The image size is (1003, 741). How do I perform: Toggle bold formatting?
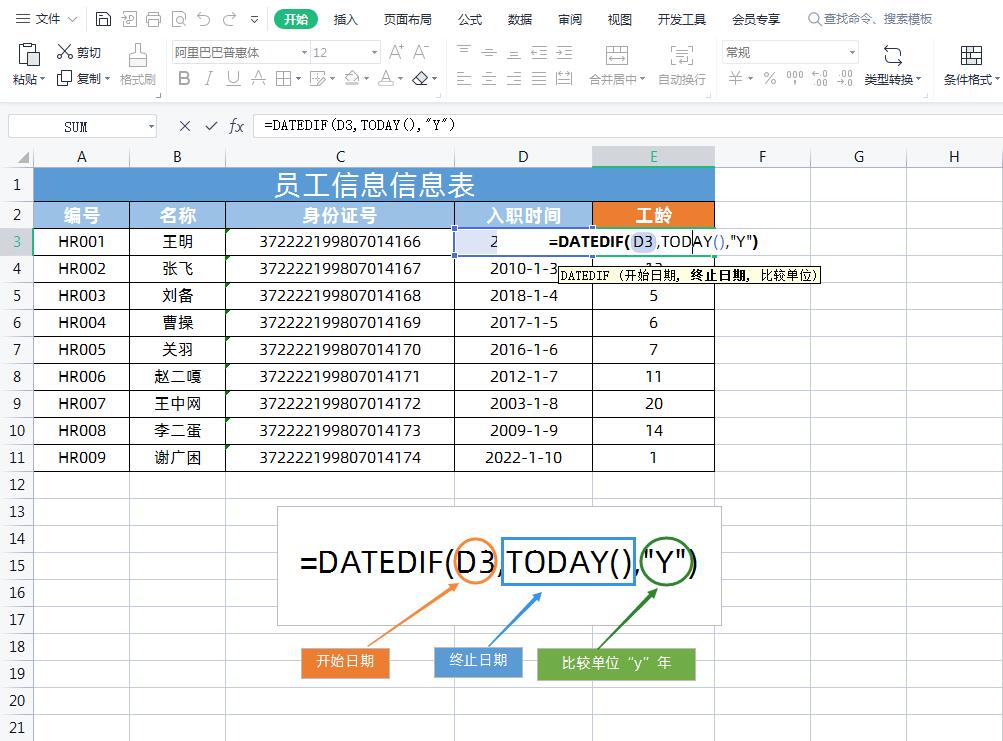[184, 77]
